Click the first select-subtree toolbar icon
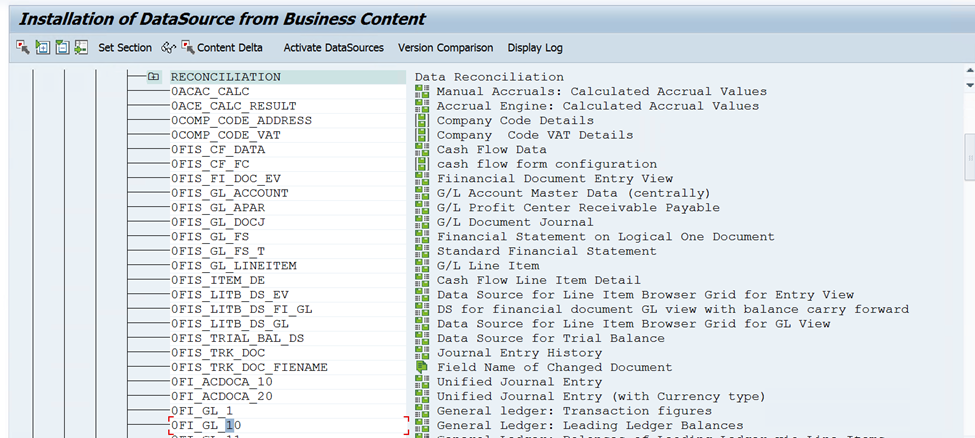This screenshot has height=438, width=975. [23, 47]
